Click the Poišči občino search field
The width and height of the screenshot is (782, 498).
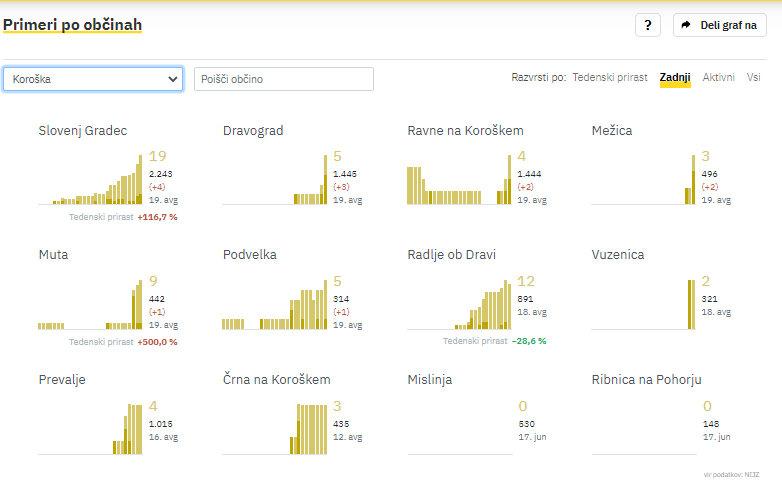click(283, 79)
